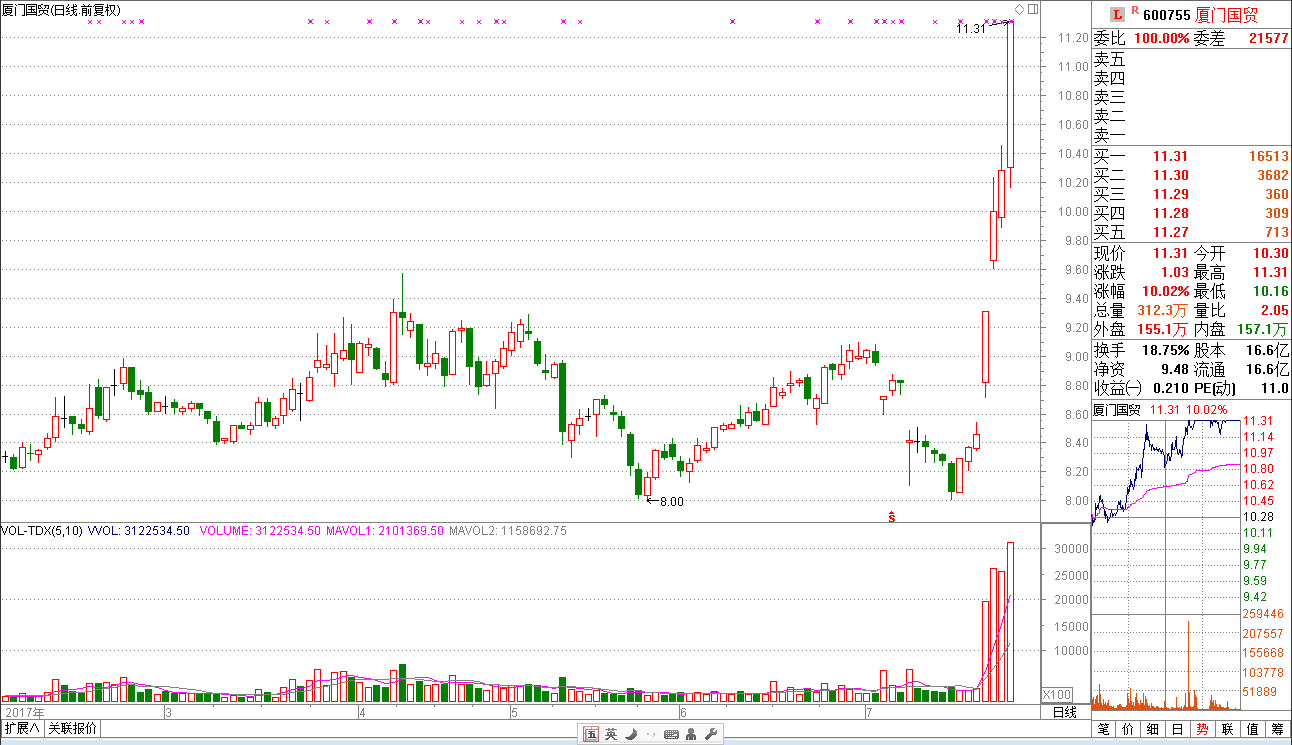Click the red S marker below the chart
Screen dimensions: 1292x745
891,516
